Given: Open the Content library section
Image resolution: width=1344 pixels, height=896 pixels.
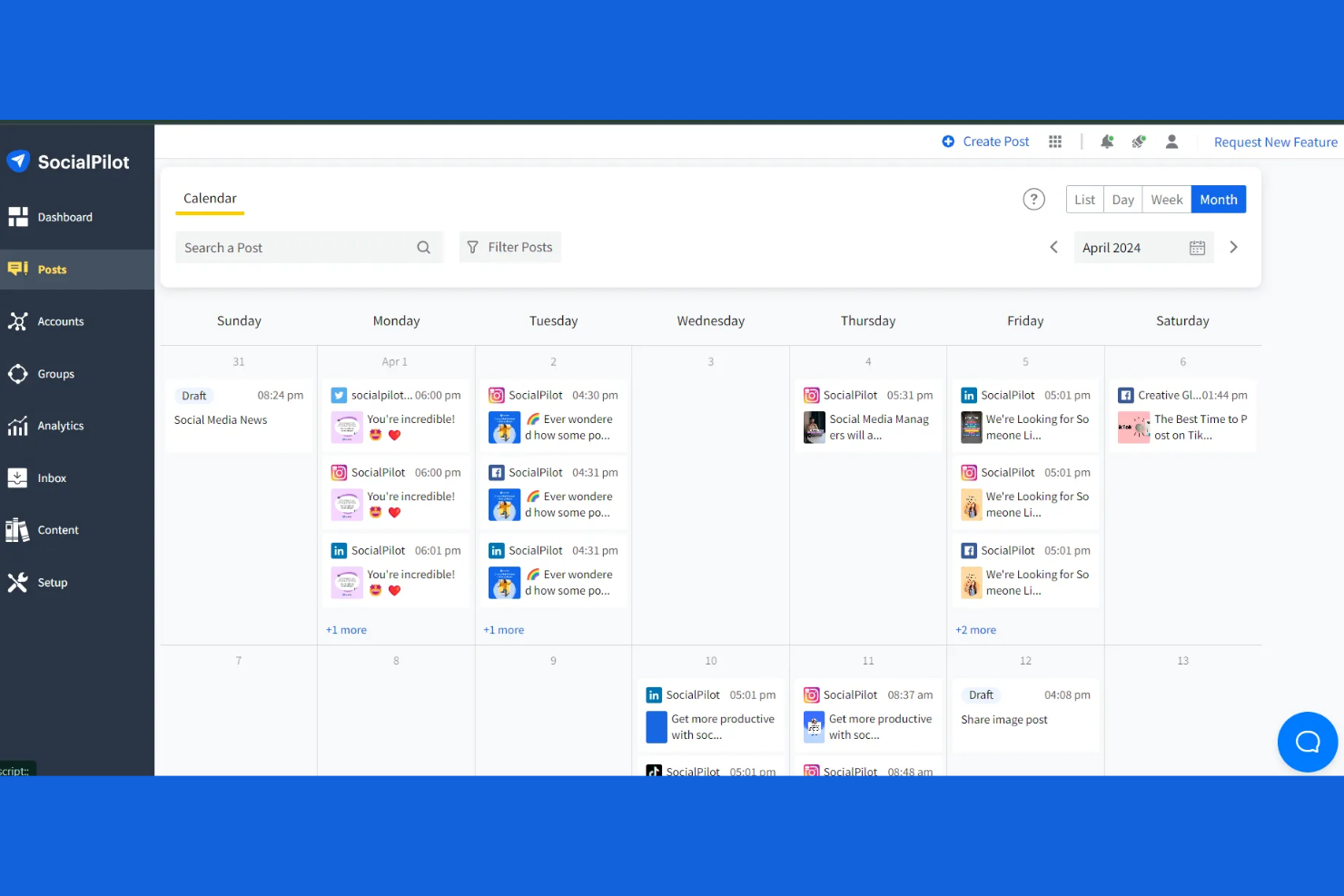Looking at the screenshot, I should [57, 529].
